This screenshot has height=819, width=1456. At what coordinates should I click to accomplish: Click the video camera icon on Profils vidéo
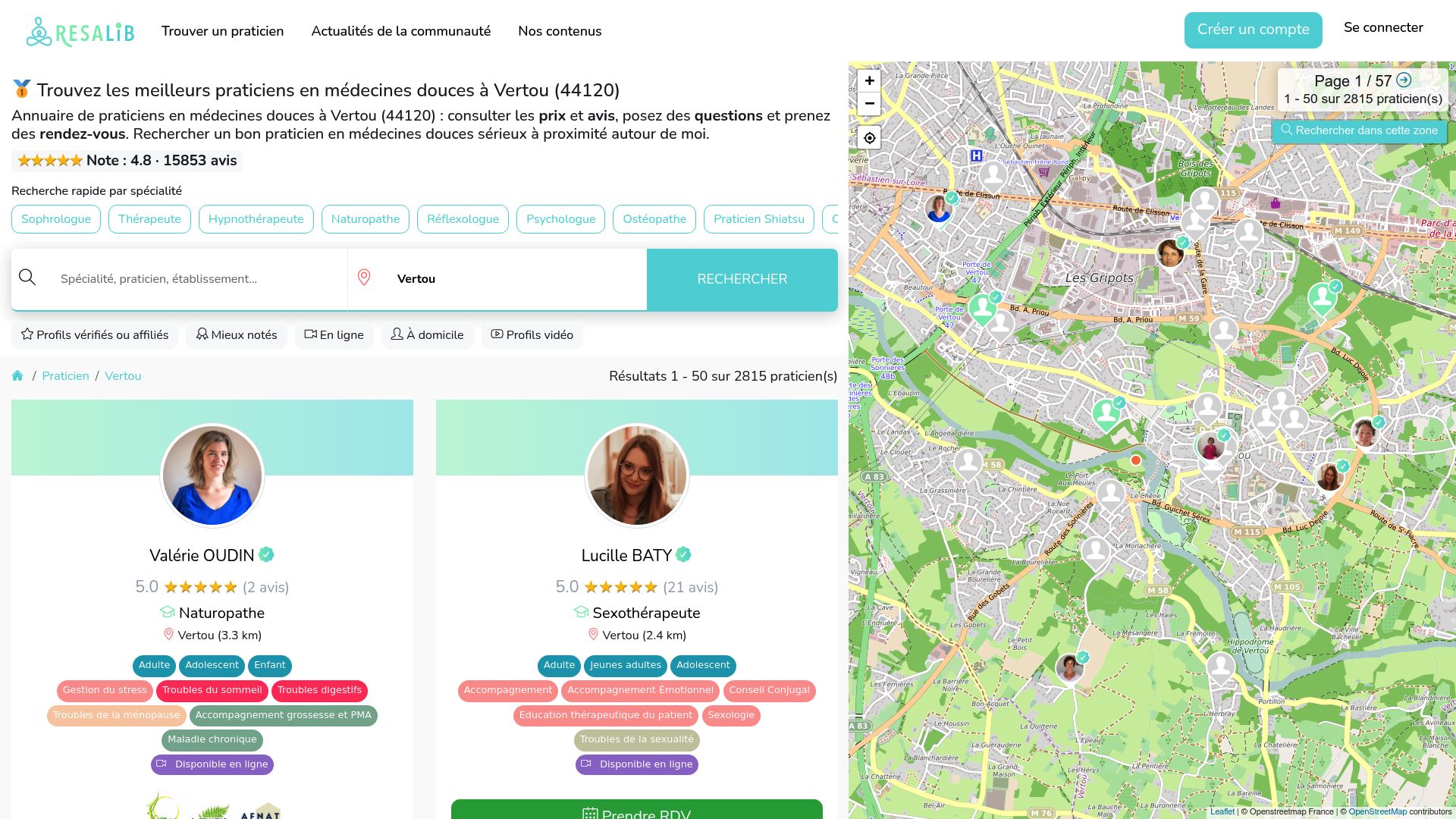tap(497, 334)
